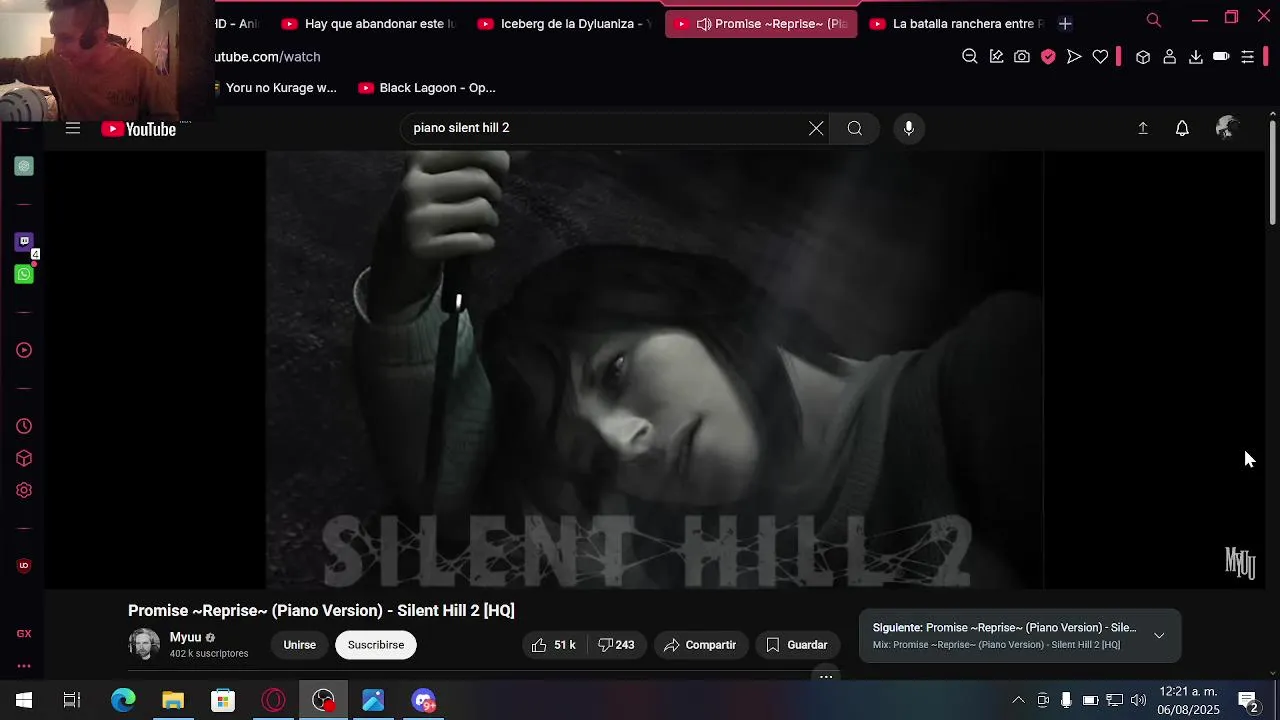Click the YouTube search magnifier button
Screen dimensions: 1280x720
tap(855, 128)
